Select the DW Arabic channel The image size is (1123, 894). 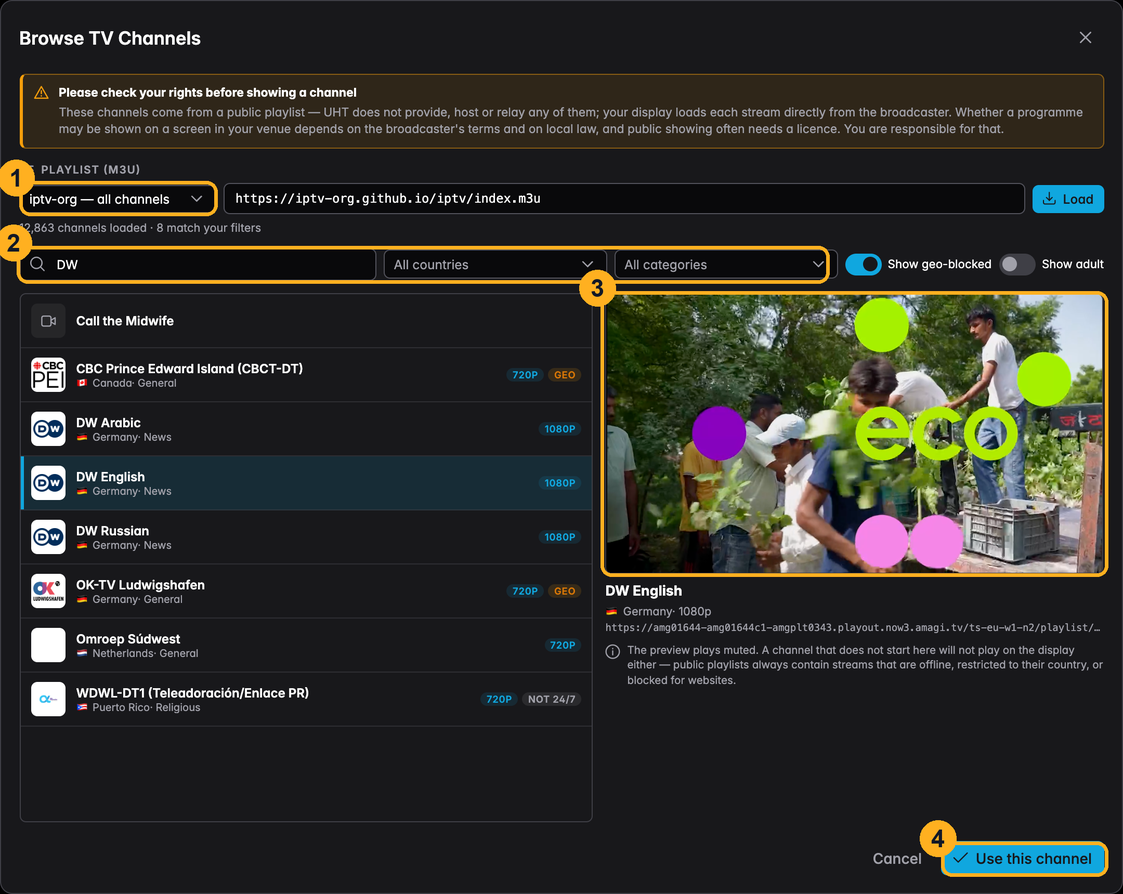pyautogui.click(x=307, y=429)
